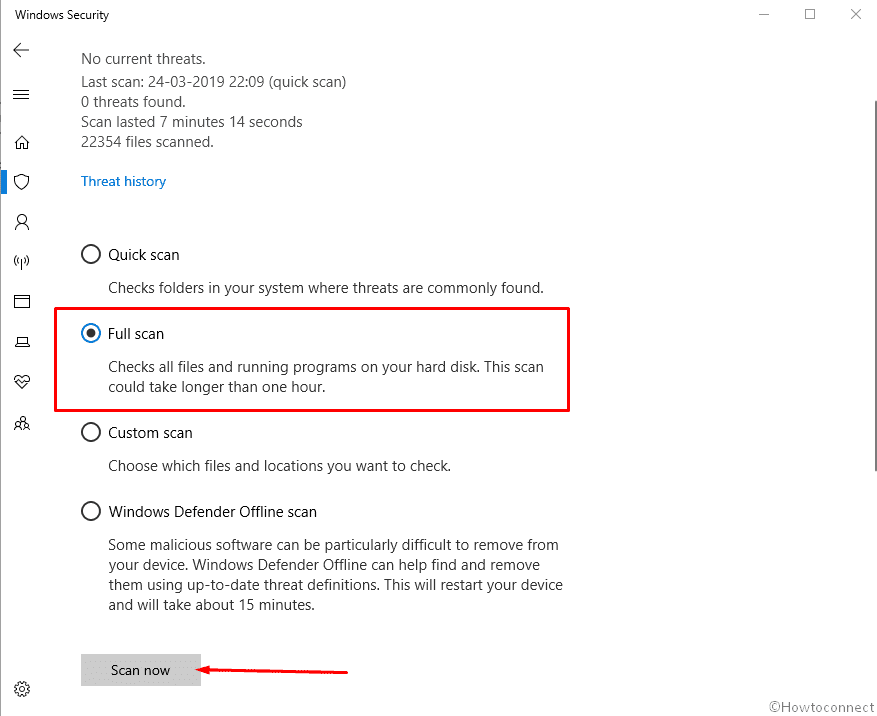This screenshot has height=716, width=877.
Task: Open Firewall & network protection icon
Action: tap(22, 262)
